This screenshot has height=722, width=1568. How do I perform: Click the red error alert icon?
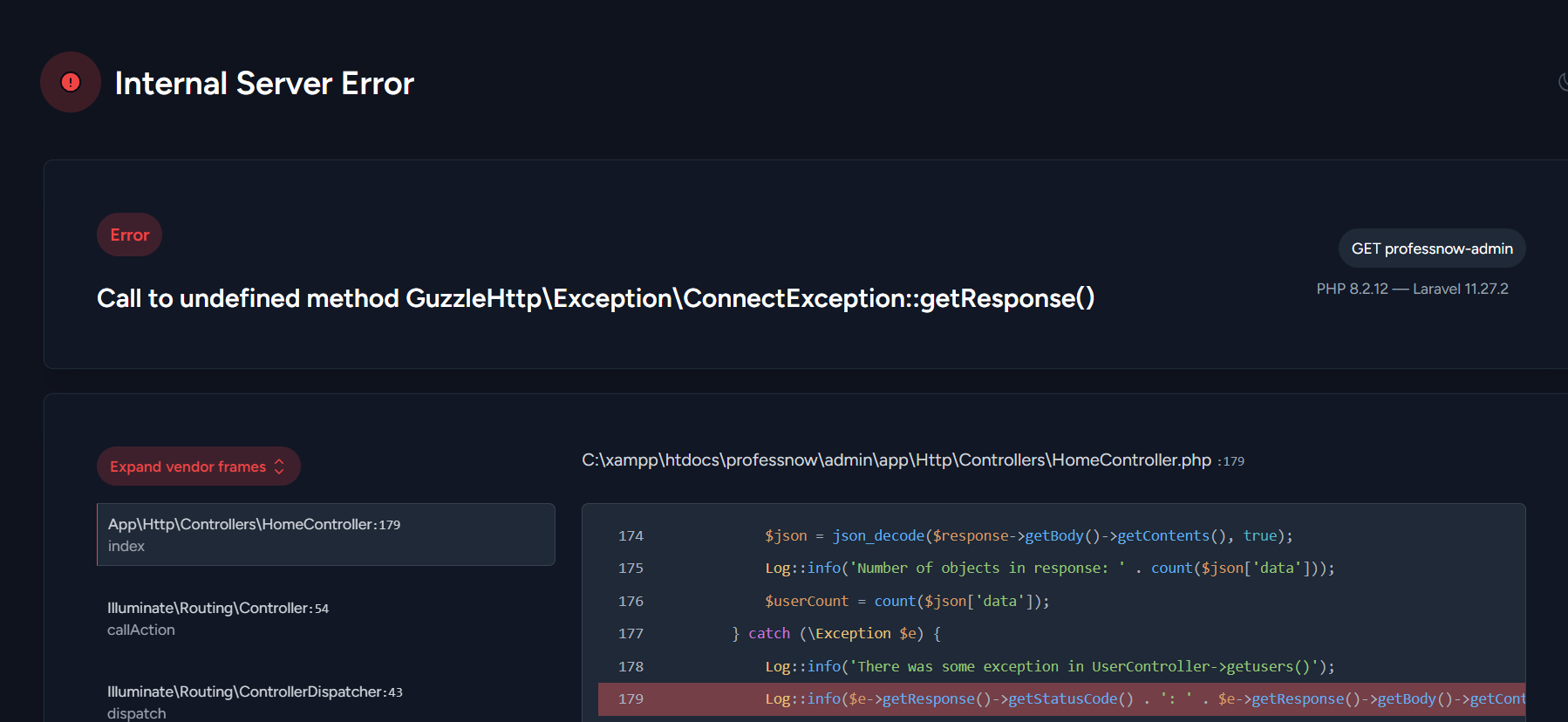[x=71, y=82]
